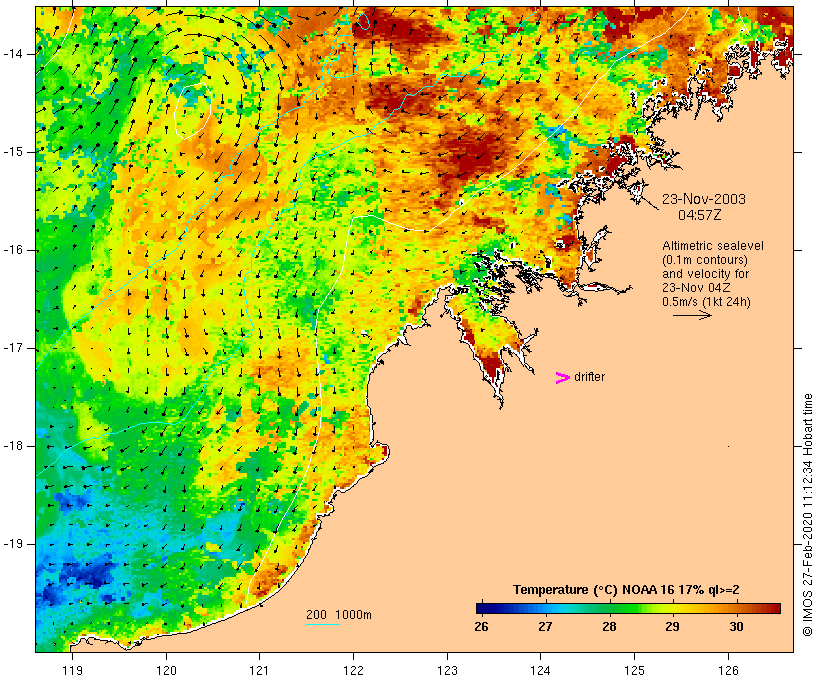
Task: Click the 'drifter' legend label
Action: [589, 377]
